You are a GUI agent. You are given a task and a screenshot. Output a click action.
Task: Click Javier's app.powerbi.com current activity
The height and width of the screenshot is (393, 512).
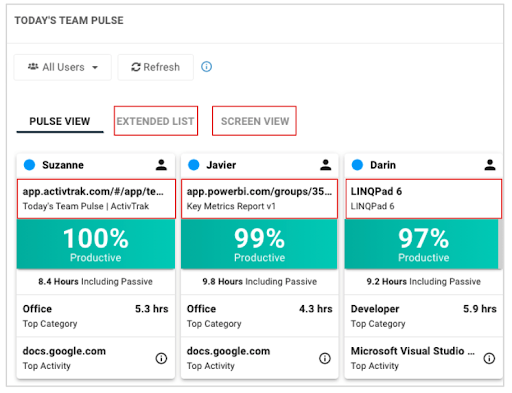(259, 199)
